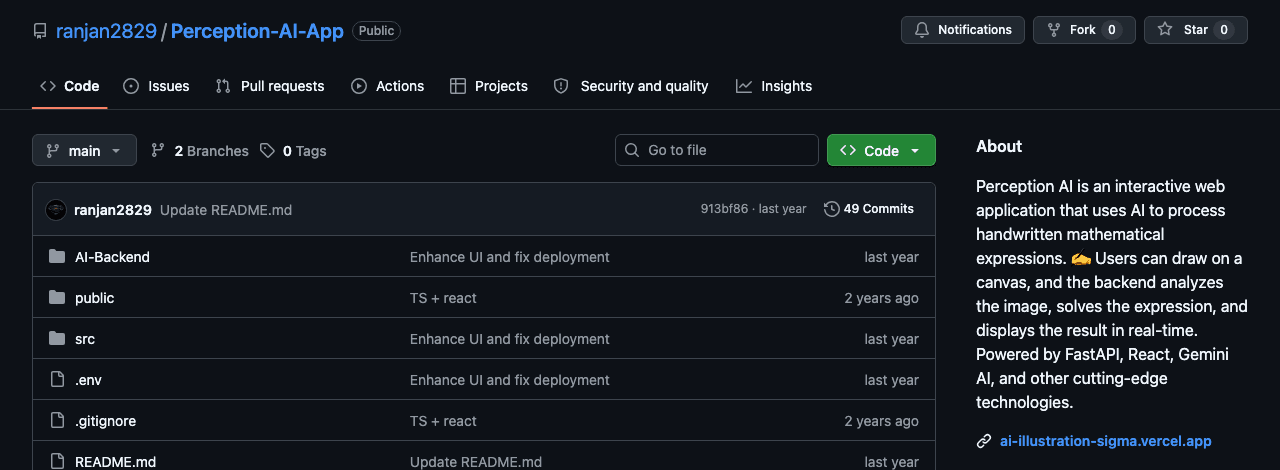View the 2 Branches link

pyautogui.click(x=200, y=151)
